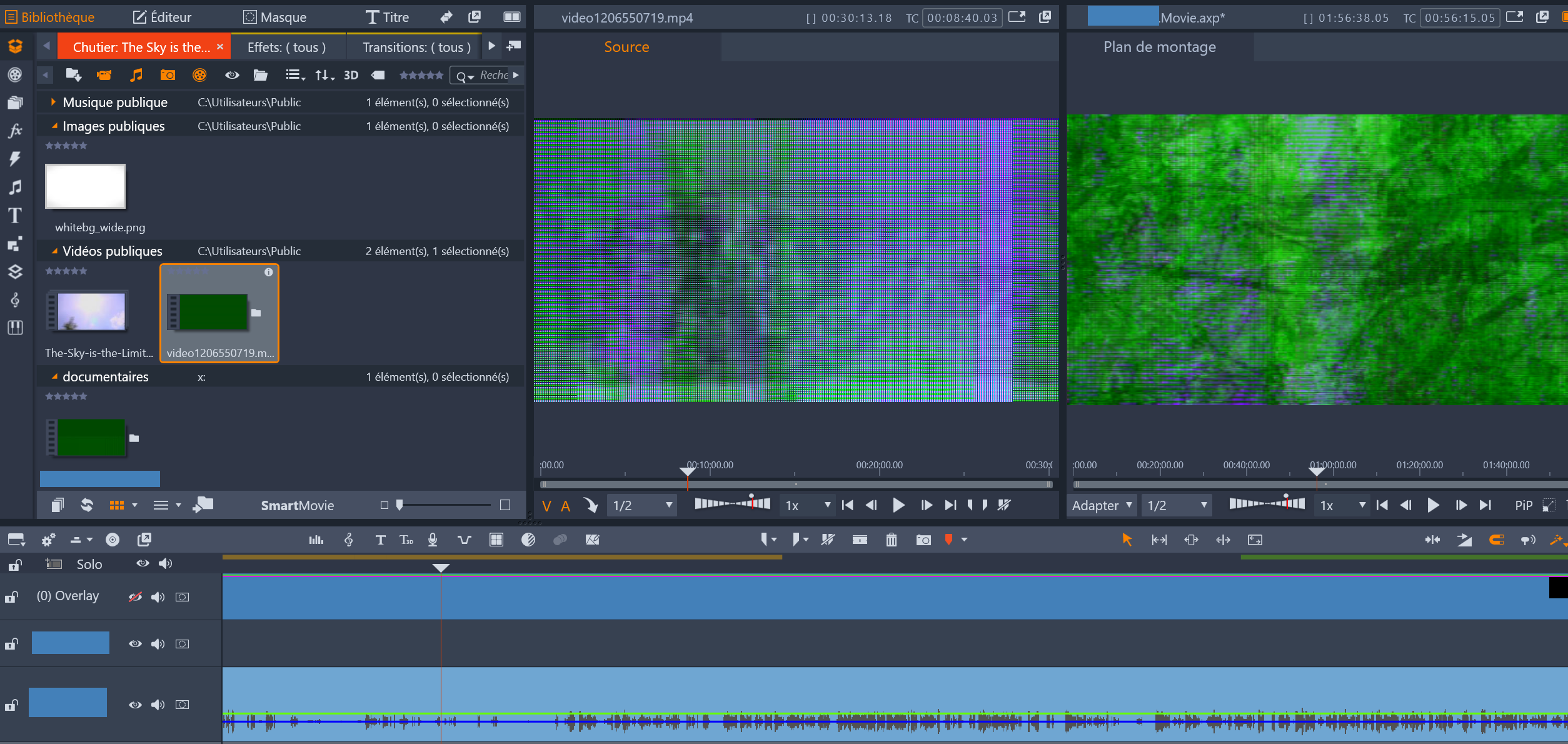Viewport: 1568px width, 744px height.
Task: Click the 3D filter icon in library toolbar
Action: coord(351,75)
